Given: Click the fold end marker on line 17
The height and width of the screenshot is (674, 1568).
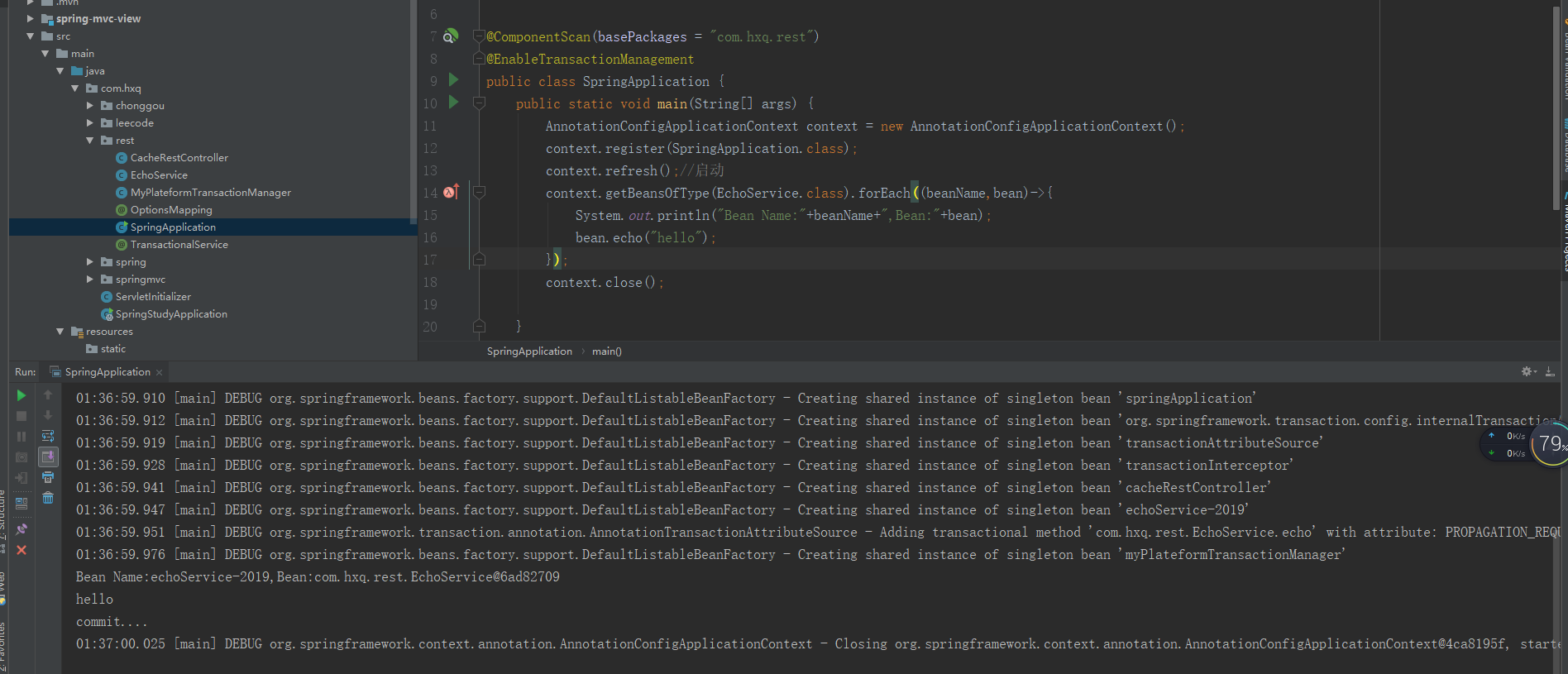Looking at the screenshot, I should point(478,259).
